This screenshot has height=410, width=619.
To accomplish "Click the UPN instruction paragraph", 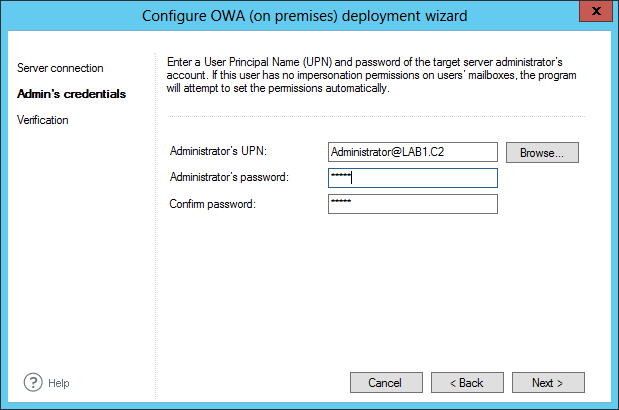I will (x=371, y=75).
